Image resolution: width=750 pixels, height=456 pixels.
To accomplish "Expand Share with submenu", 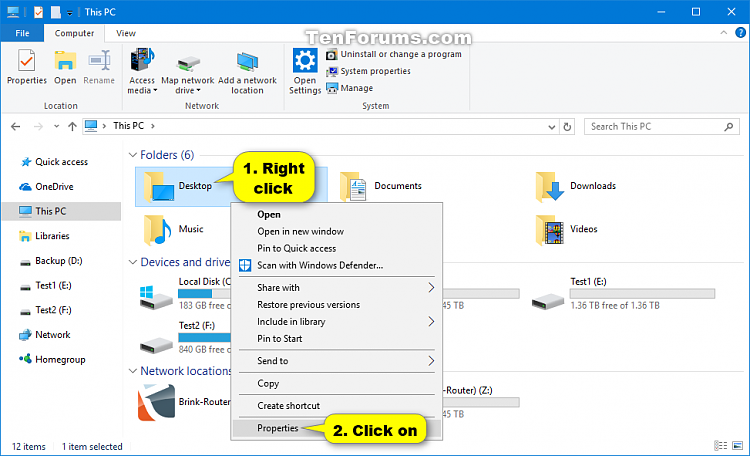I will [336, 288].
